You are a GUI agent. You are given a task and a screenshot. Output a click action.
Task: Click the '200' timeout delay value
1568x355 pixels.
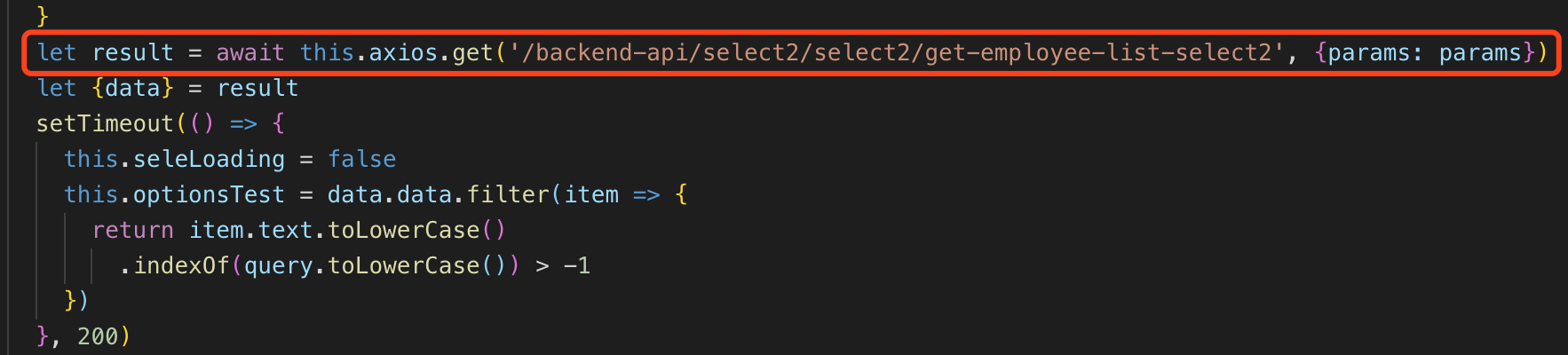click(x=99, y=337)
